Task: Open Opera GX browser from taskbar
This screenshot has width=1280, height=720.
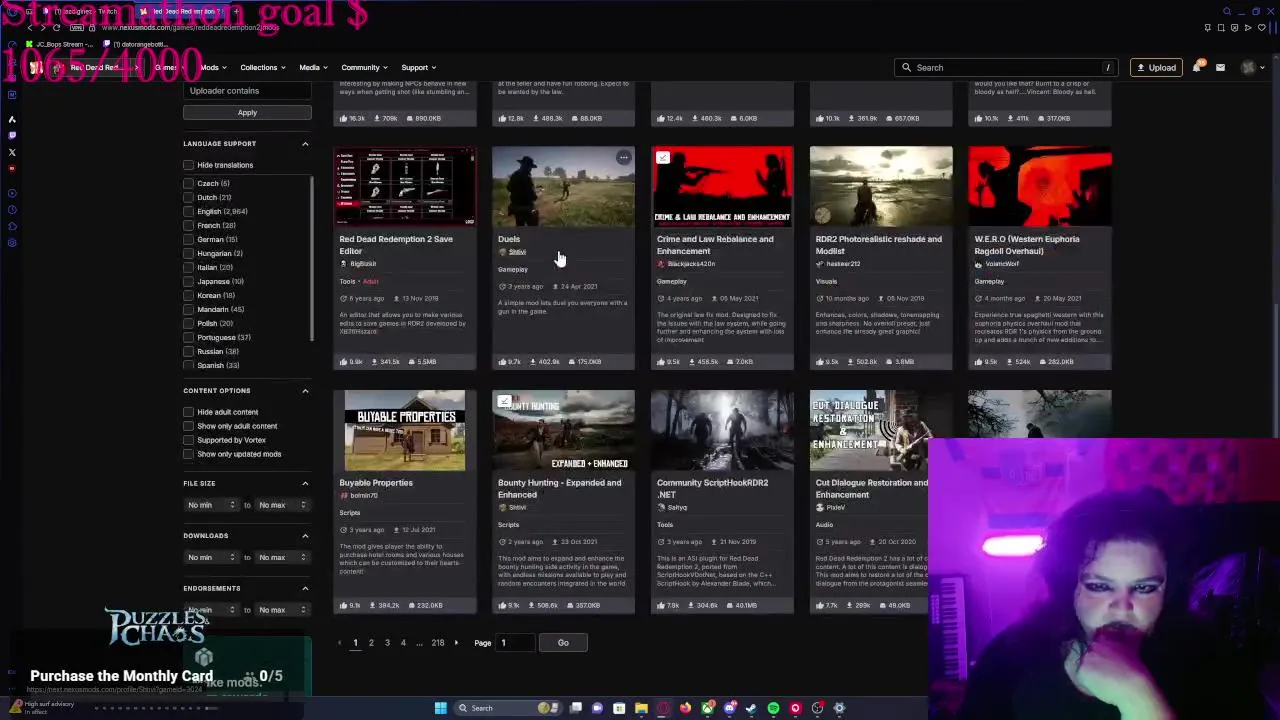Action: point(662,708)
